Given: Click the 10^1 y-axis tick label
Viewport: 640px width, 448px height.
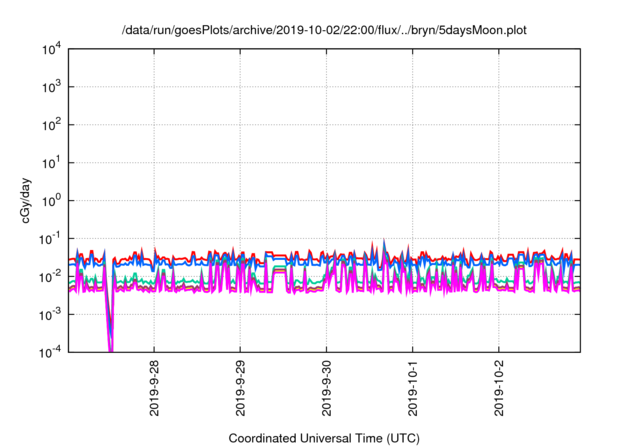Looking at the screenshot, I should click(x=52, y=163).
